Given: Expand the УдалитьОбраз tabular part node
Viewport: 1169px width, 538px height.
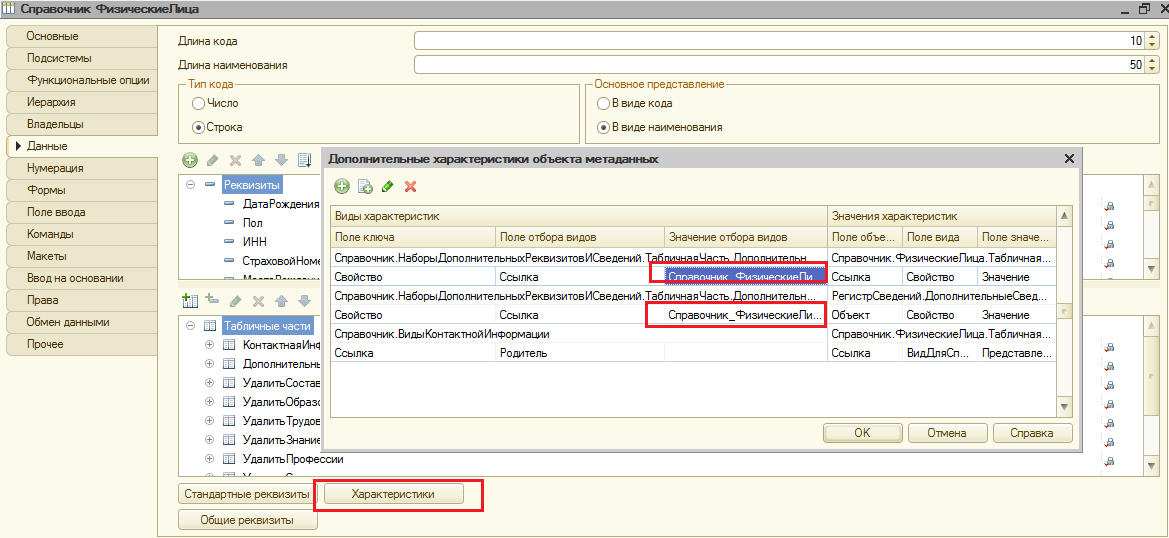Looking at the screenshot, I should [209, 402].
